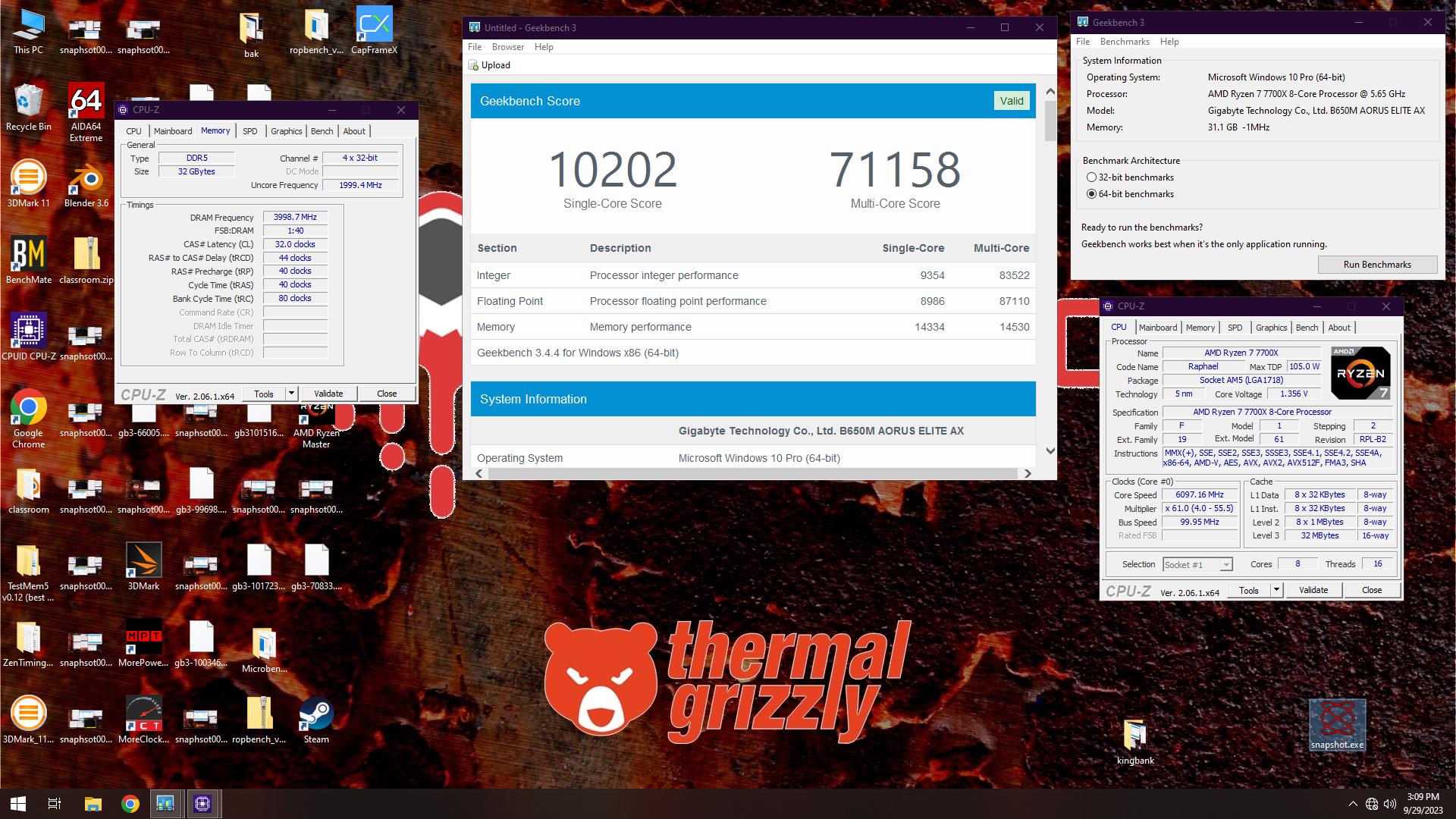The width and height of the screenshot is (1456, 819).
Task: Switch to the Mainboard tab in Memory CPU-Z window
Action: click(173, 131)
